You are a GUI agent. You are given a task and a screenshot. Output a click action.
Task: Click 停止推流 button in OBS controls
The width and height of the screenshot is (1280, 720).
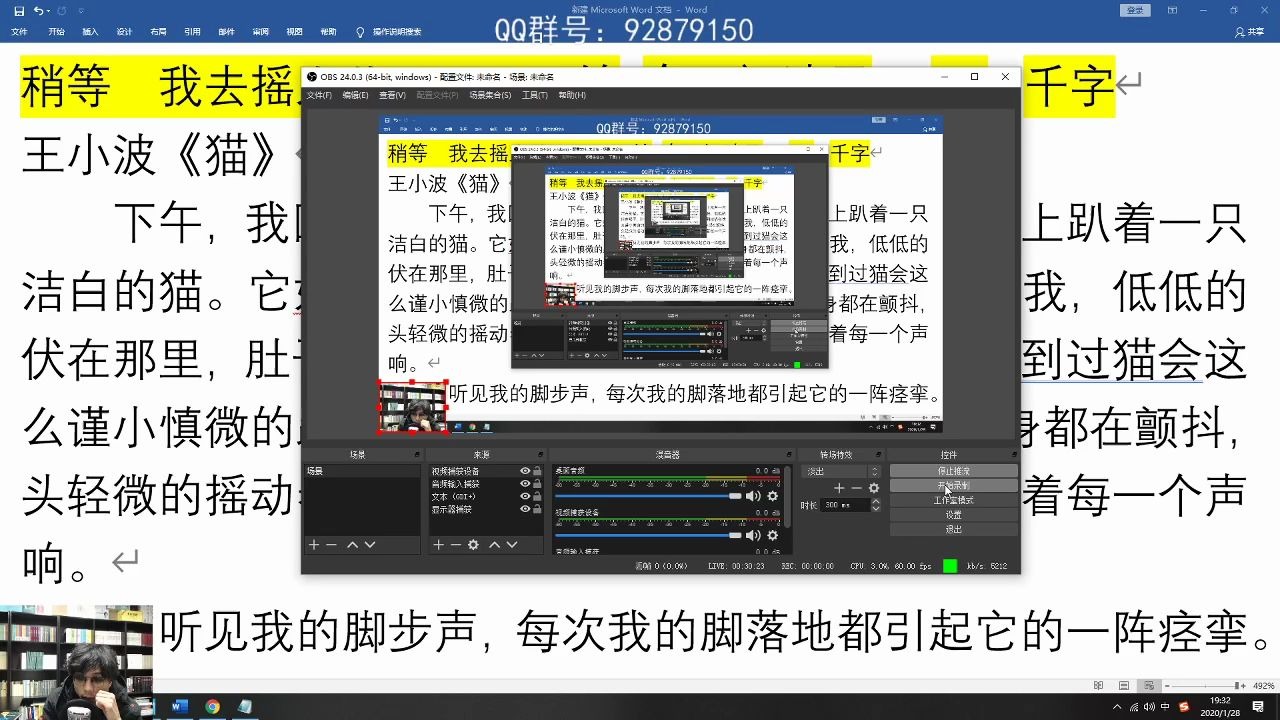tap(953, 471)
